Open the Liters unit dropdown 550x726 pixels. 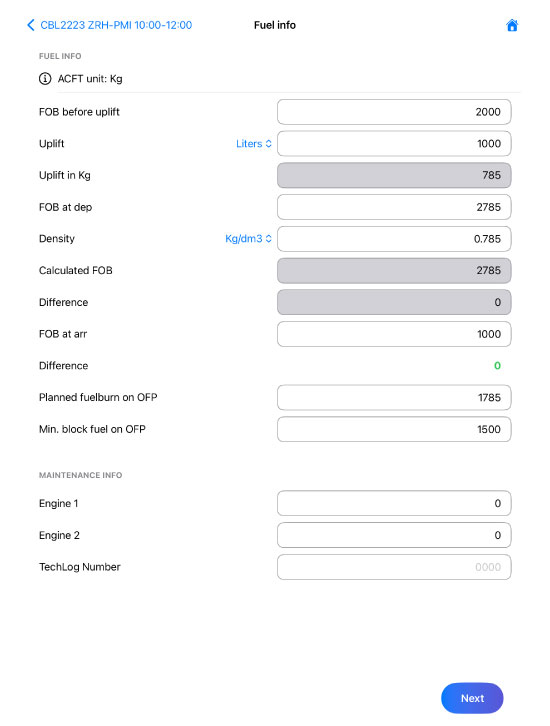pyautogui.click(x=254, y=144)
